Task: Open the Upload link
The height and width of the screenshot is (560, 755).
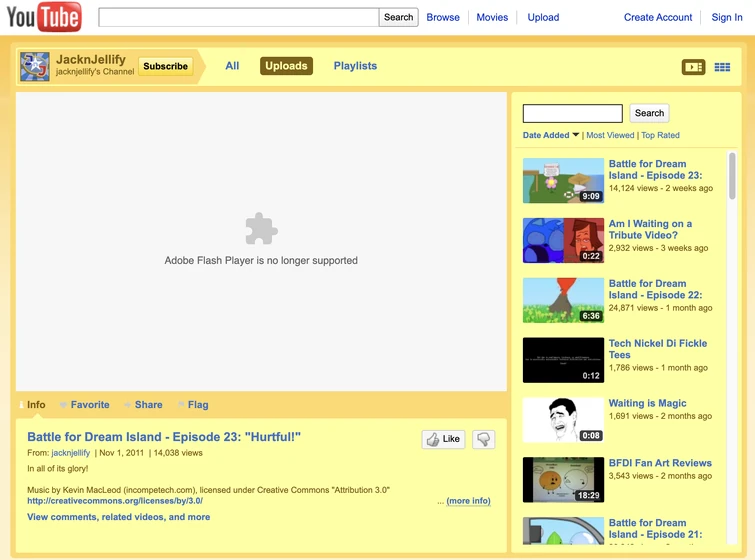Action: point(543,17)
